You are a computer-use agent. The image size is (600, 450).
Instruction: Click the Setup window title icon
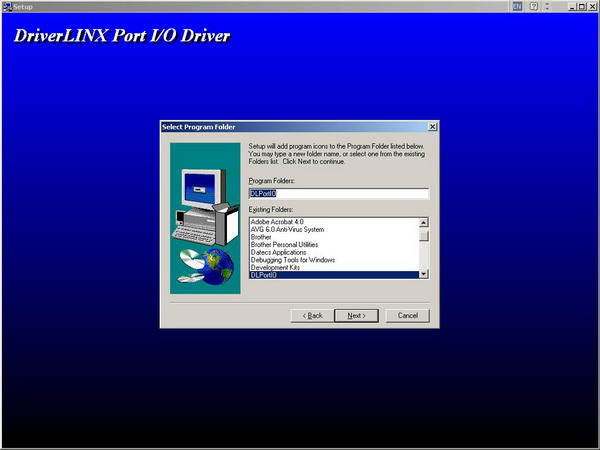pyautogui.click(x=7, y=7)
